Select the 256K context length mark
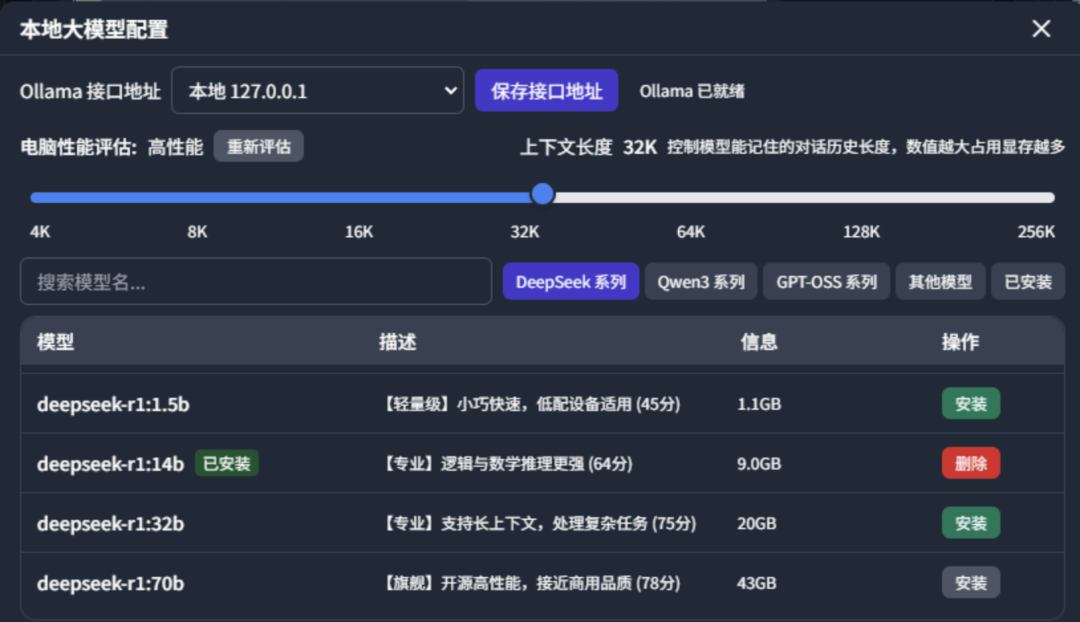This screenshot has height=622, width=1080. pos(1036,231)
